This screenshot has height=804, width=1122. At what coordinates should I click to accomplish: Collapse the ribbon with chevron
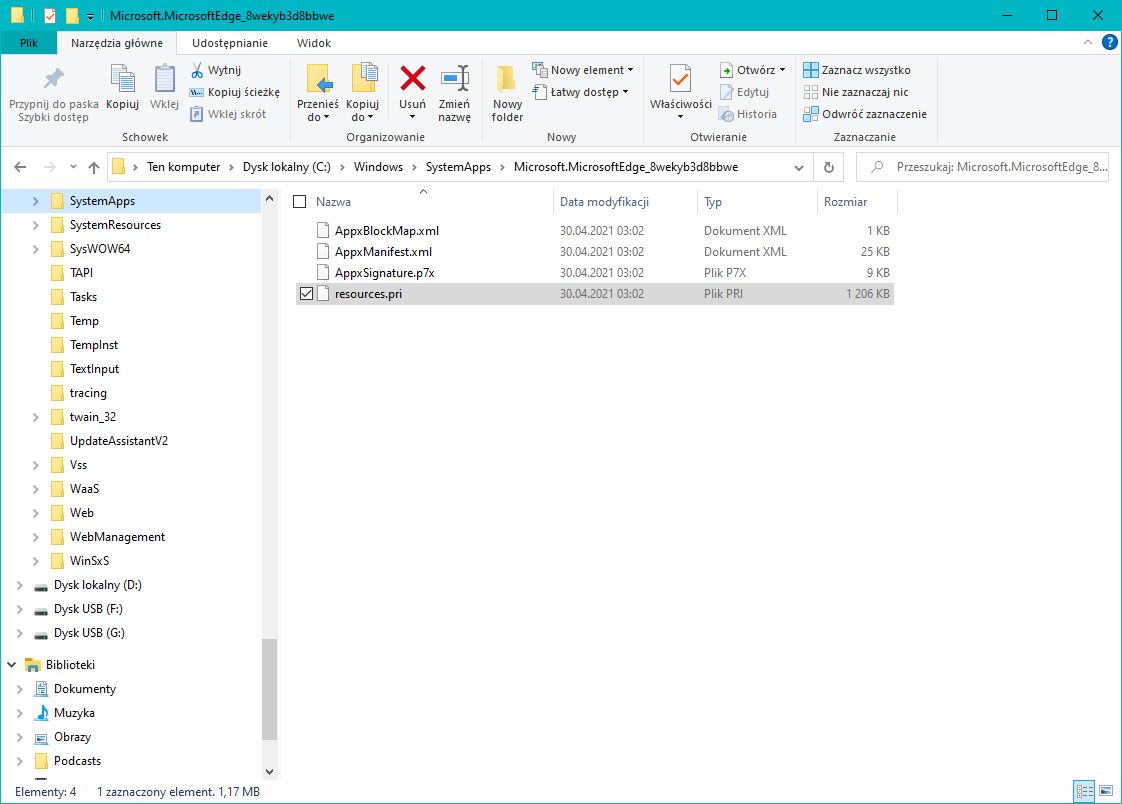tap(1088, 42)
